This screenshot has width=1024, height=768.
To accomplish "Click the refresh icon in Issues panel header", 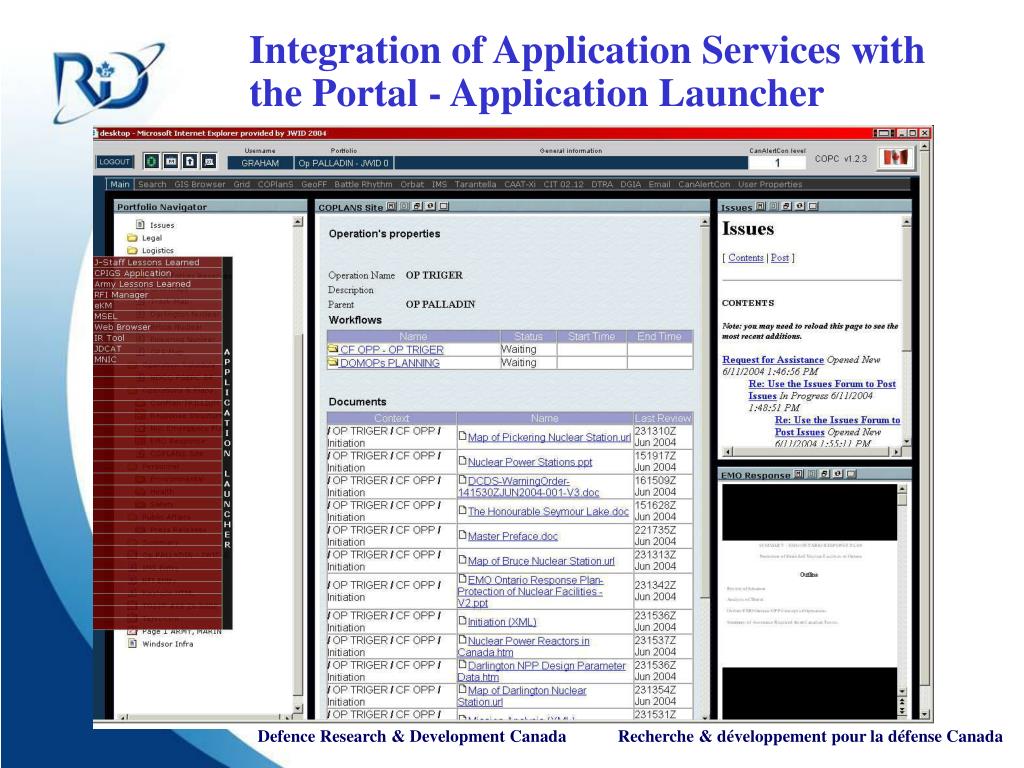I will (800, 206).
